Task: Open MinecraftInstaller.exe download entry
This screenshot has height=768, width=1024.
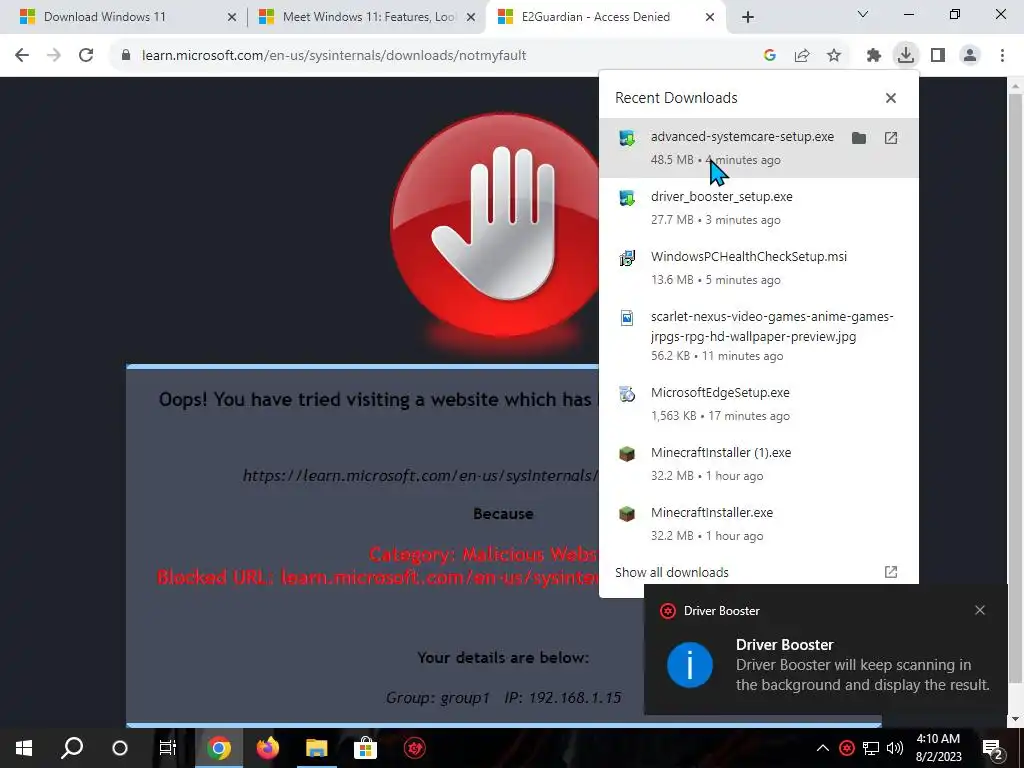Action: 759,524
